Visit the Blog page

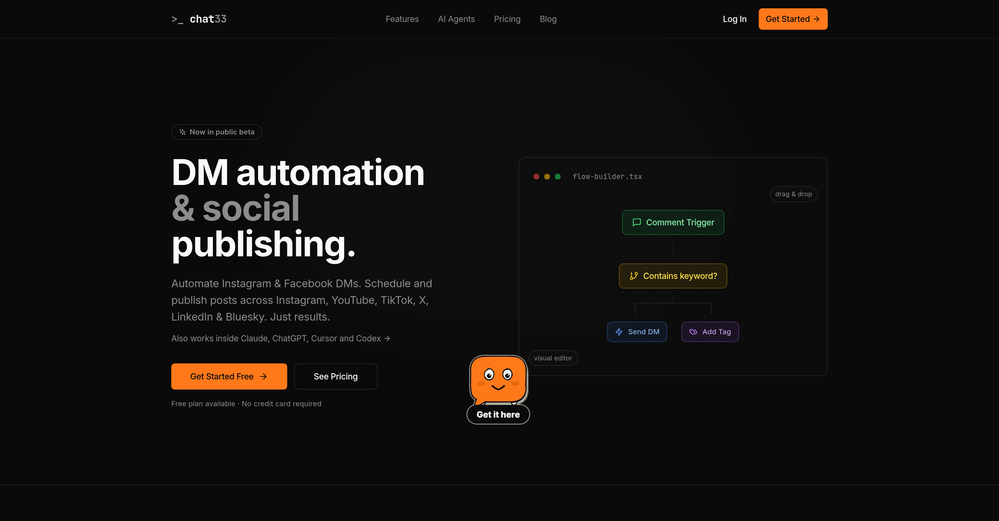coord(548,19)
